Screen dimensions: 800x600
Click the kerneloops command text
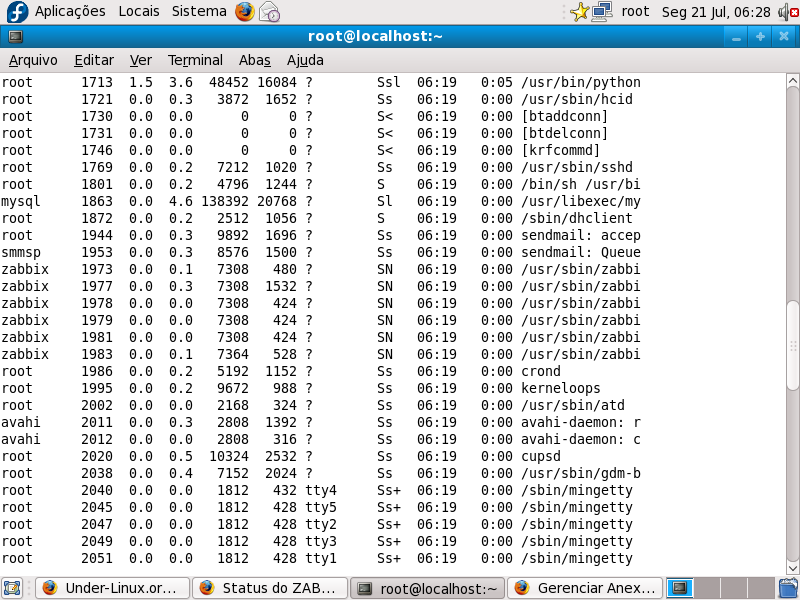click(x=561, y=388)
